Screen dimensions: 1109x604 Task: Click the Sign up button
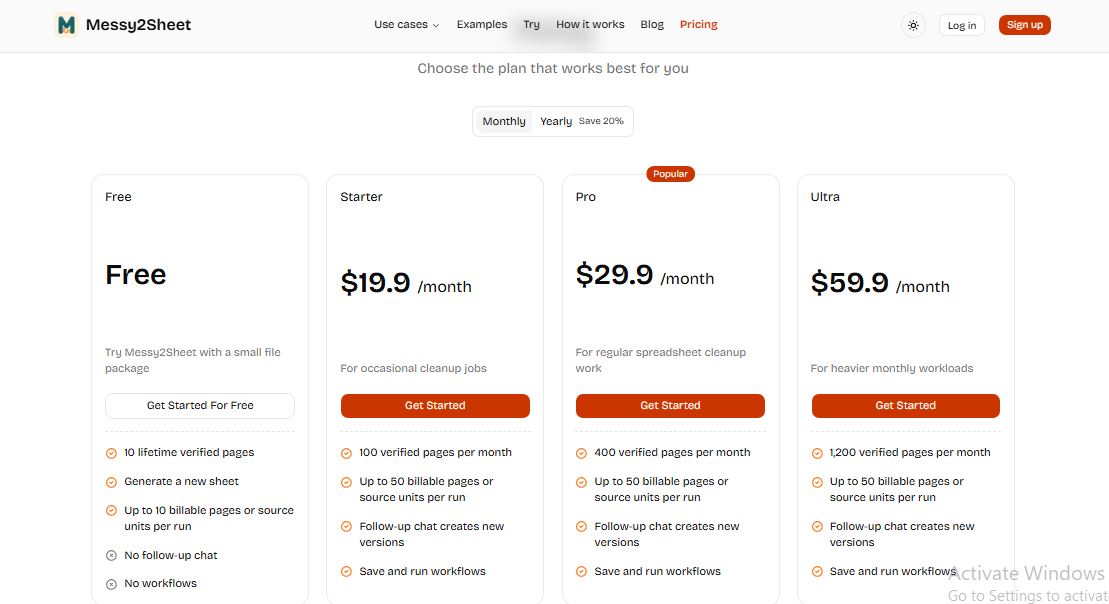click(x=1024, y=25)
